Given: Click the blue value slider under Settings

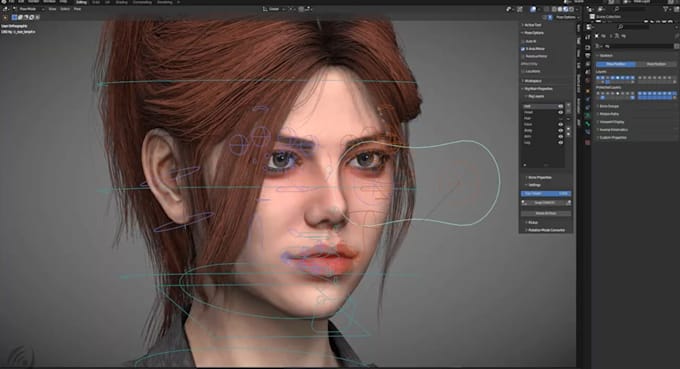Looking at the screenshot, I should 546,193.
